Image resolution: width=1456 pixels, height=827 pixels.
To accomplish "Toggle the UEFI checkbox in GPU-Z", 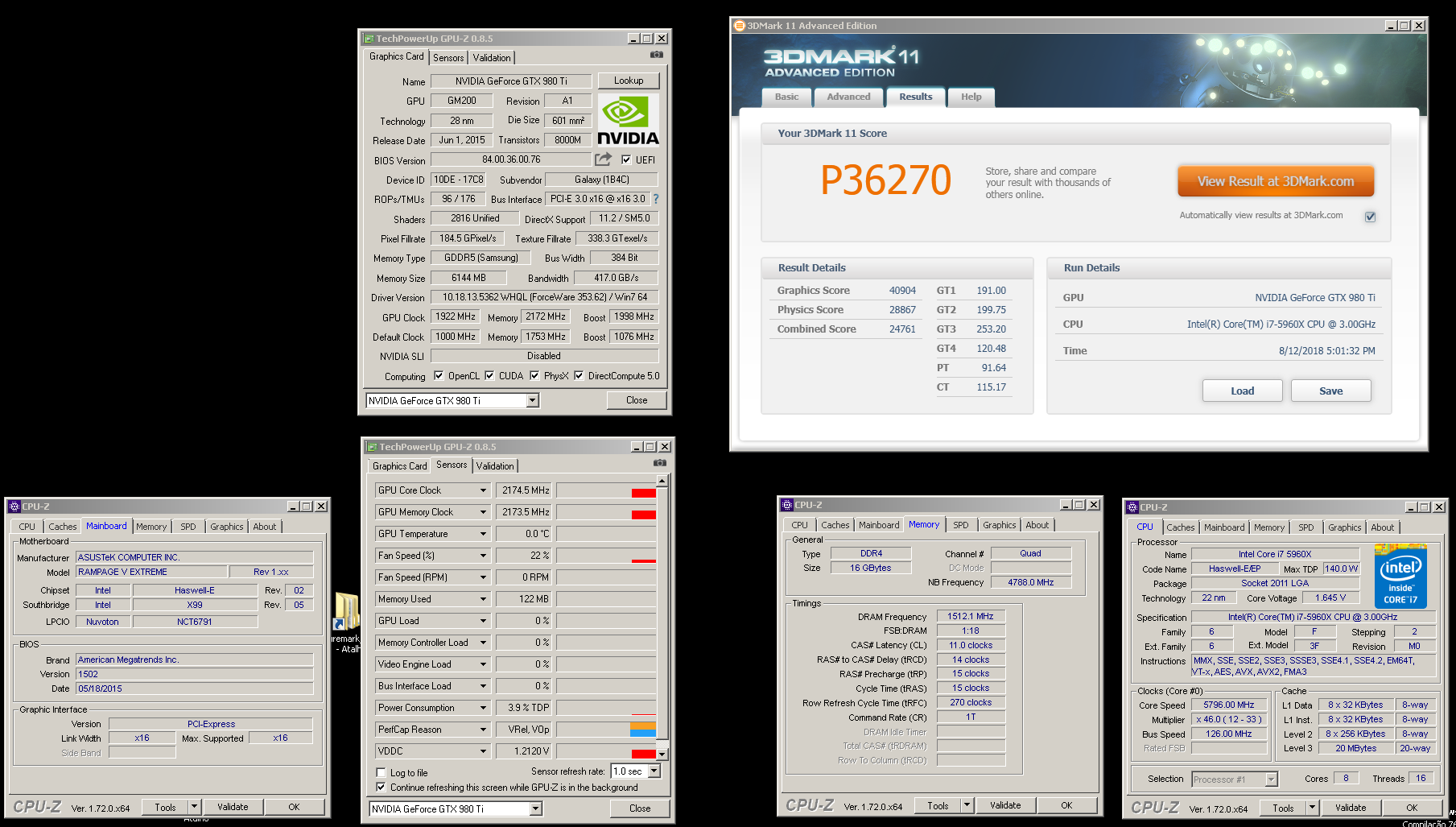I will pyautogui.click(x=626, y=159).
